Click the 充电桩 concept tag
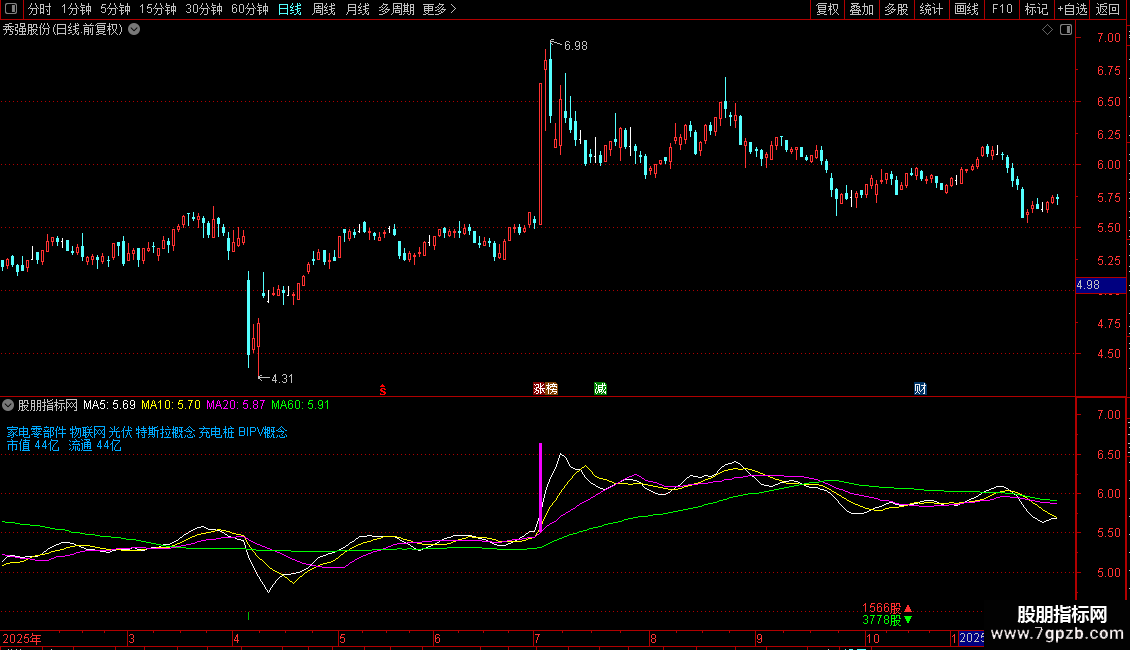 216,432
